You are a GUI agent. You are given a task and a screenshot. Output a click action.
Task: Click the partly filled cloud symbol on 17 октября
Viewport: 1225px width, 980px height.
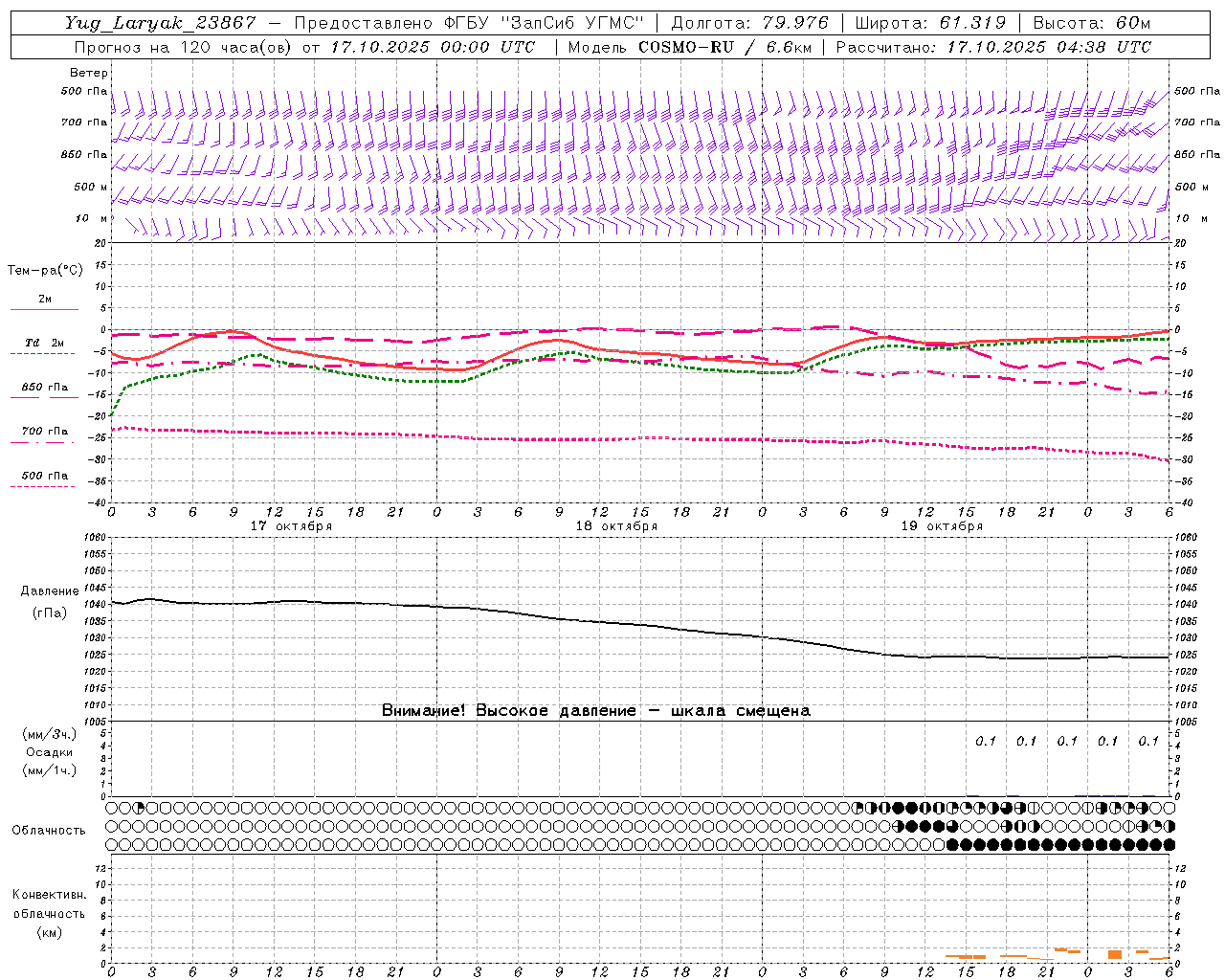(x=139, y=808)
